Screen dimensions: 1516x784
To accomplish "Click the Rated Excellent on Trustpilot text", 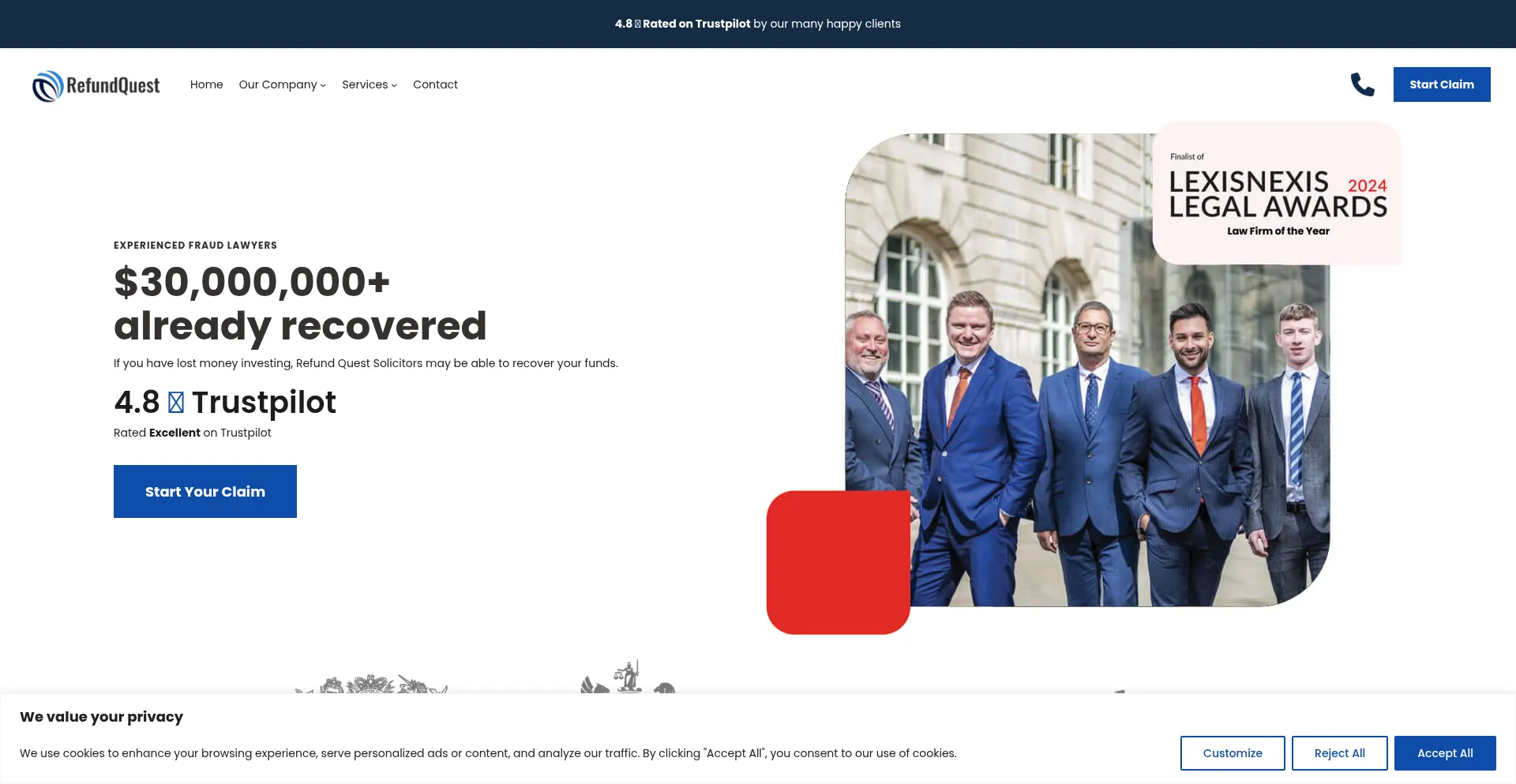I will click(x=192, y=433).
